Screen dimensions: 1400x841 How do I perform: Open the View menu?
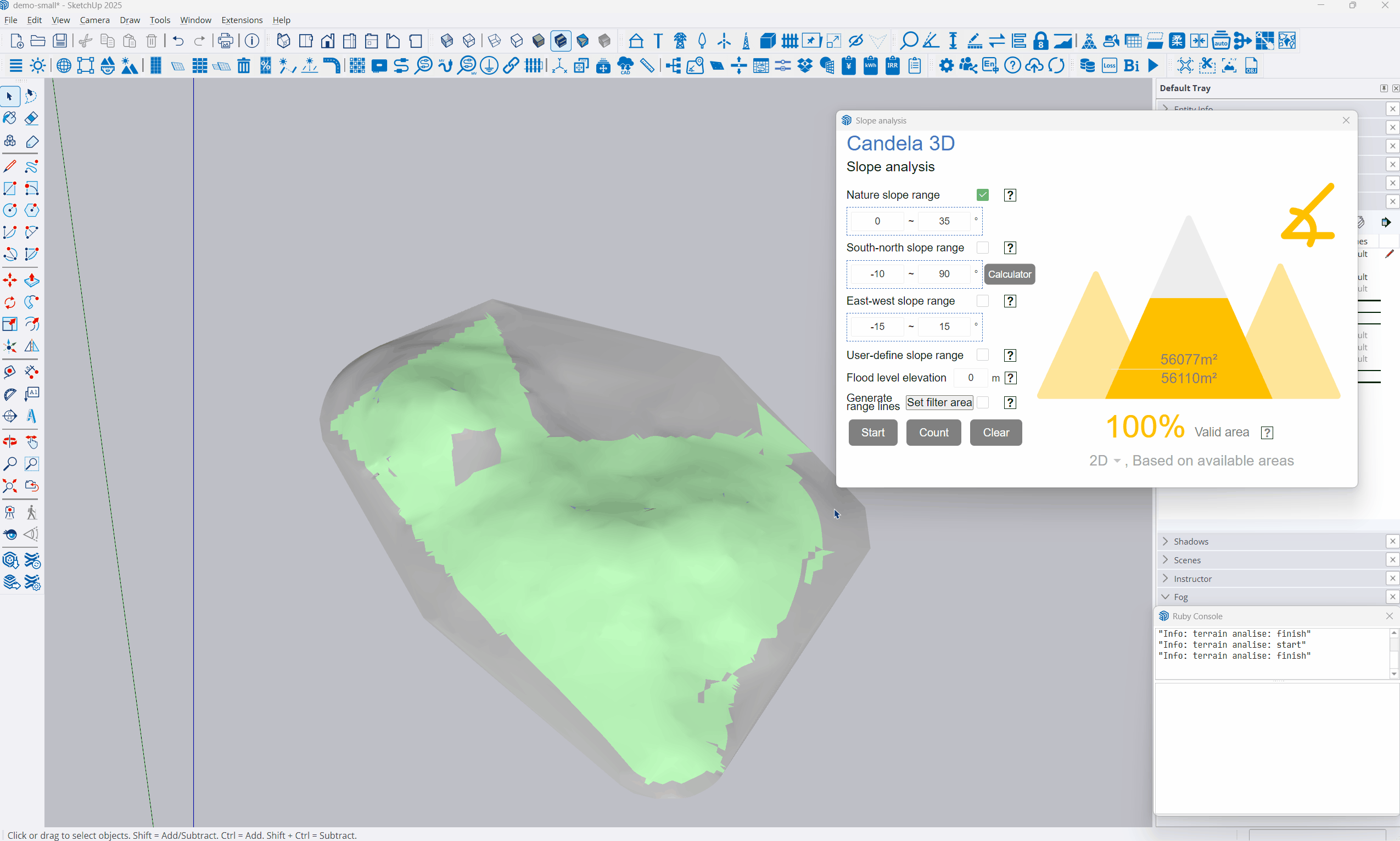click(x=60, y=20)
